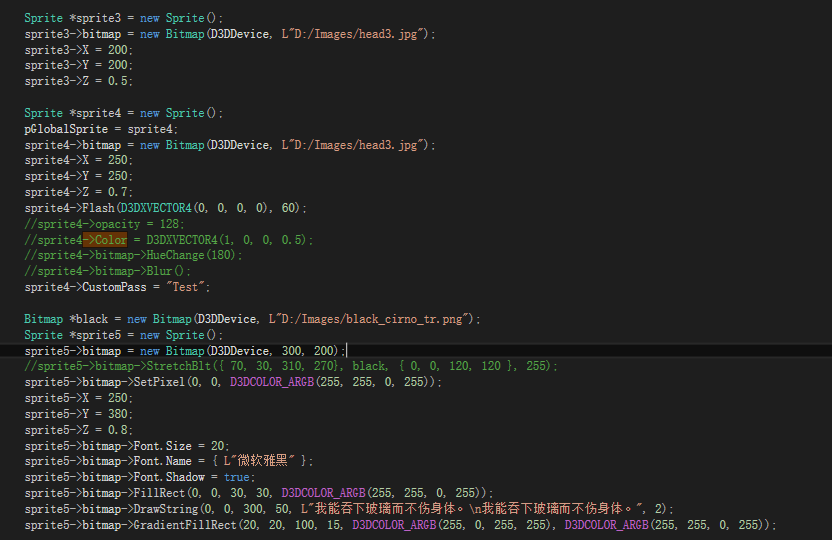Click the sprite4 bitmap head3.jpg assignment line
Image resolution: width=832 pixels, height=540 pixels.
click(x=230, y=145)
